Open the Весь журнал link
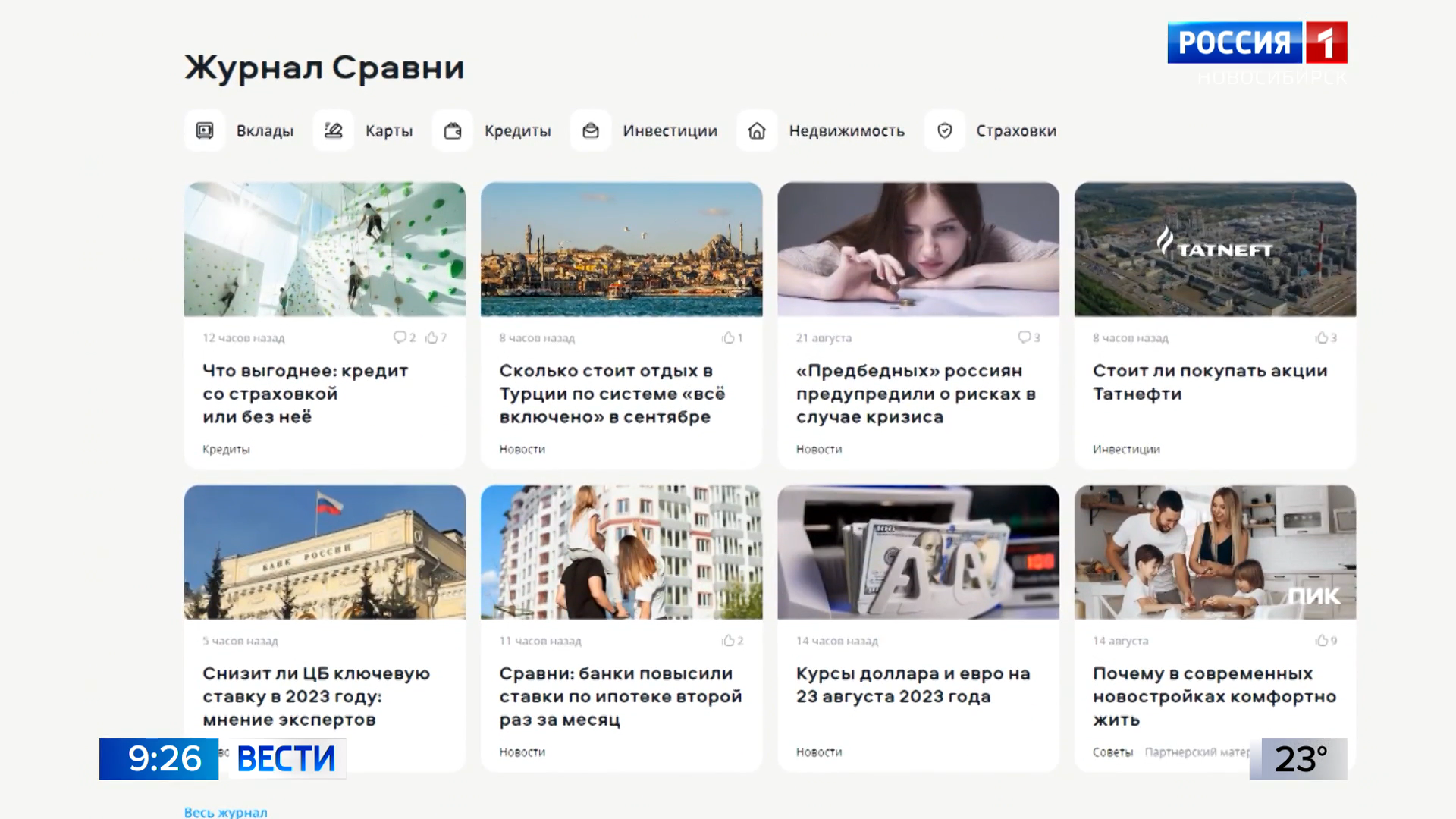 225,812
